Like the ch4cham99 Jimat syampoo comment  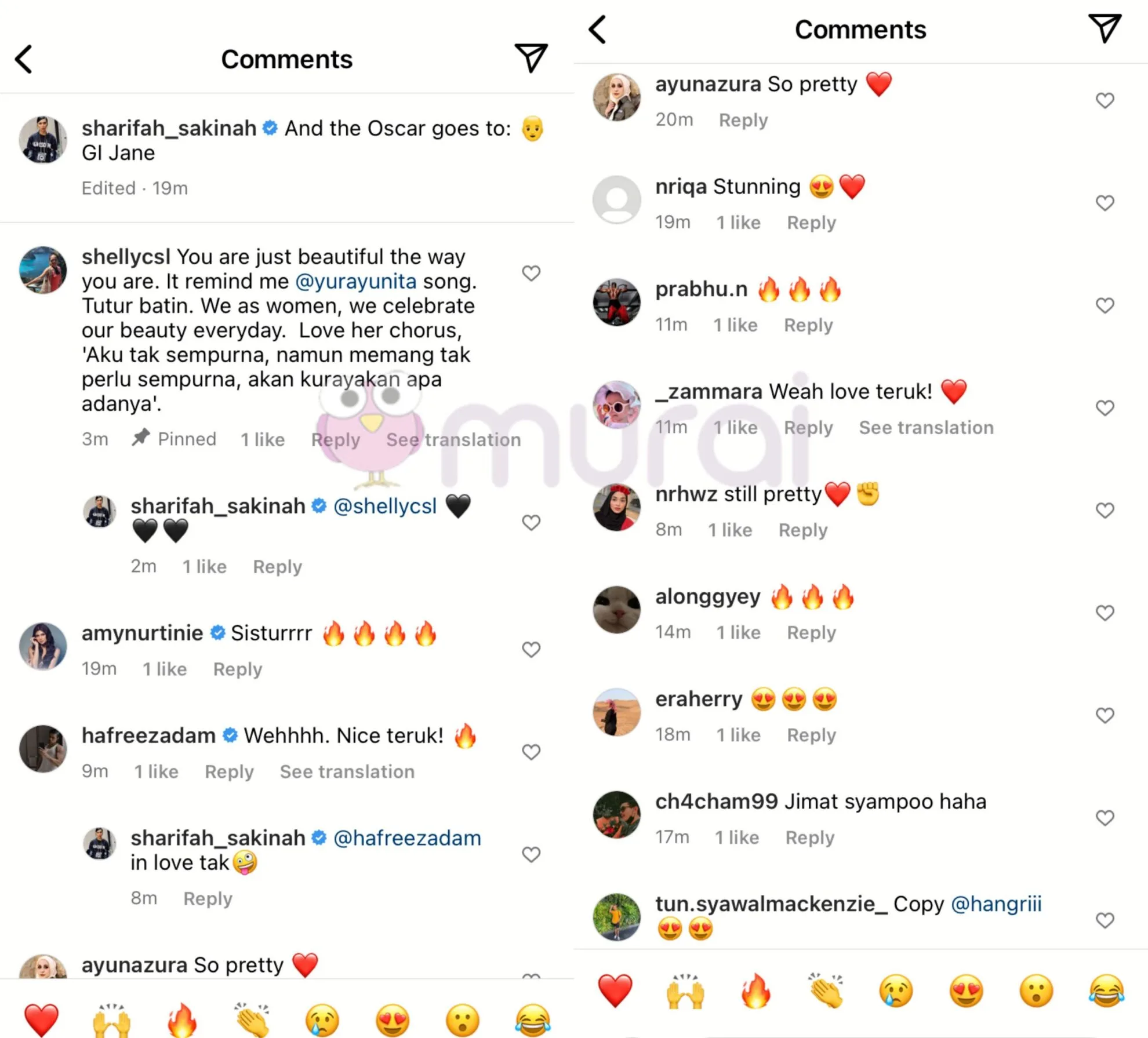click(1105, 818)
